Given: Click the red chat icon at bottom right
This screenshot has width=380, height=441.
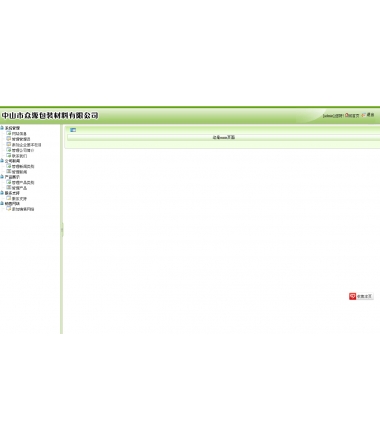Looking at the screenshot, I should pyautogui.click(x=353, y=296).
